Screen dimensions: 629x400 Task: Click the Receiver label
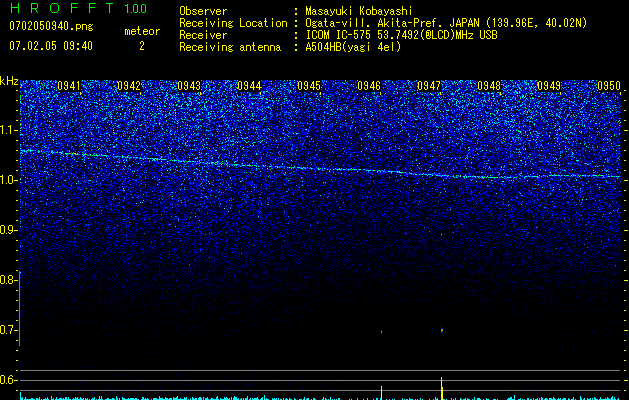coord(203,35)
